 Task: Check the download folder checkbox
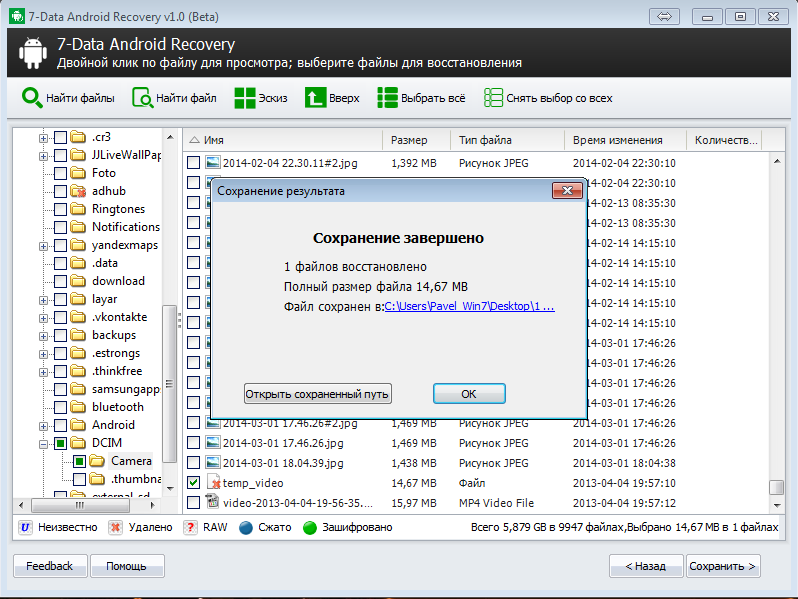[61, 281]
